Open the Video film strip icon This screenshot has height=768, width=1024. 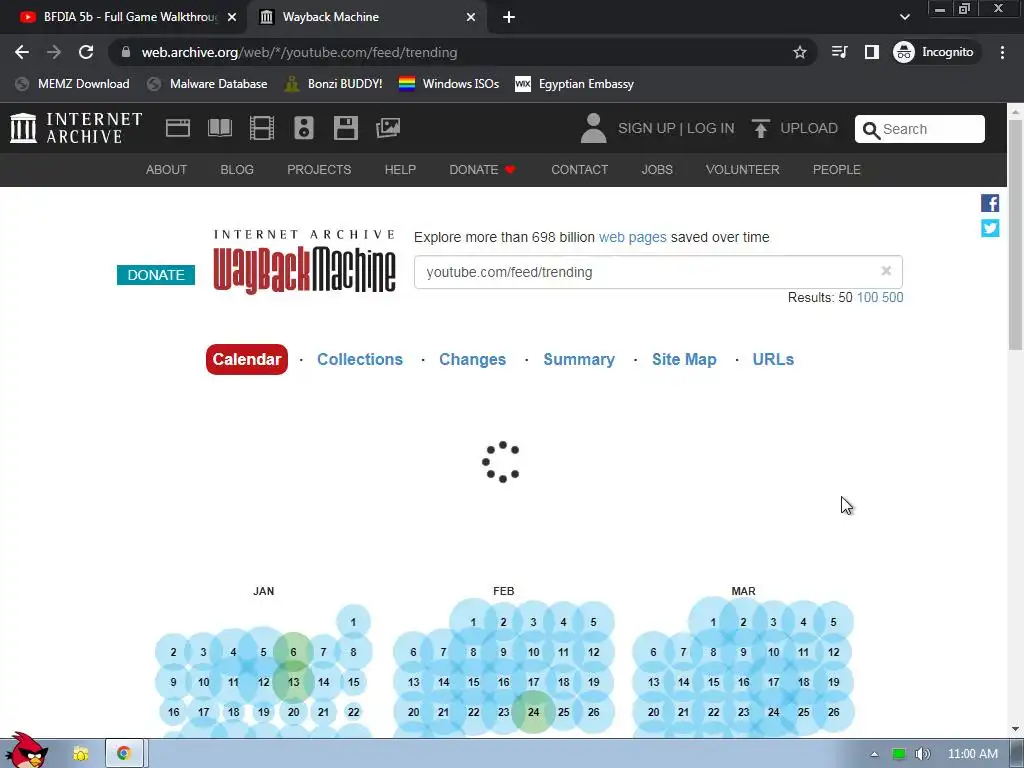262,128
